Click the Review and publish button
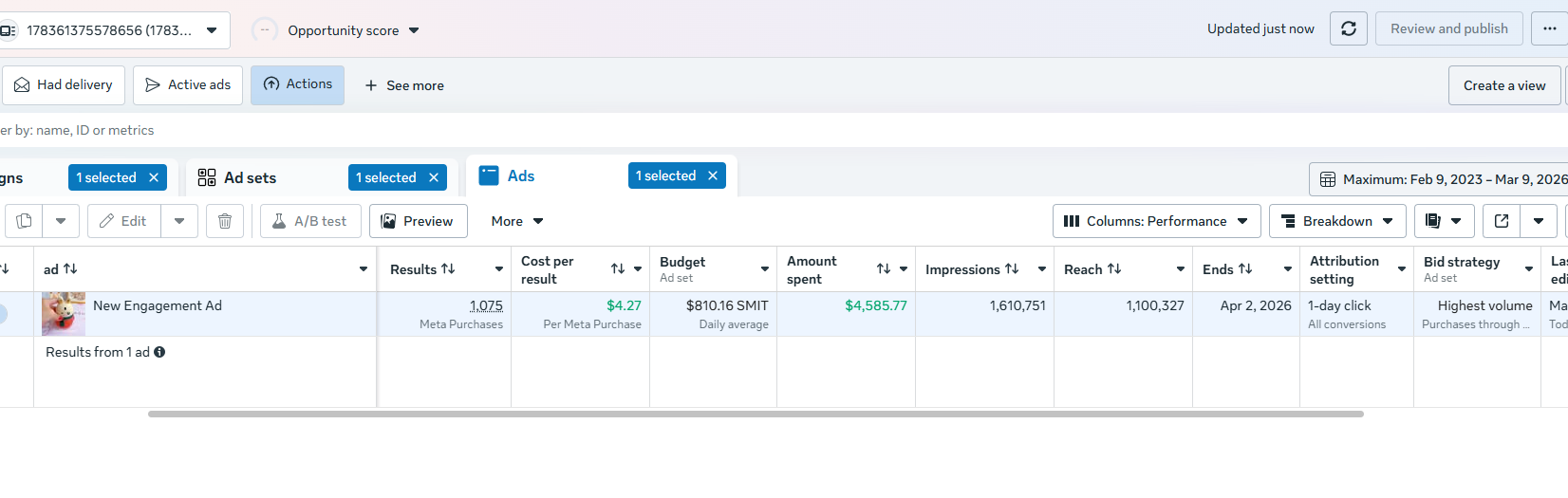Screen dimensions: 1568x498 pos(1448,29)
